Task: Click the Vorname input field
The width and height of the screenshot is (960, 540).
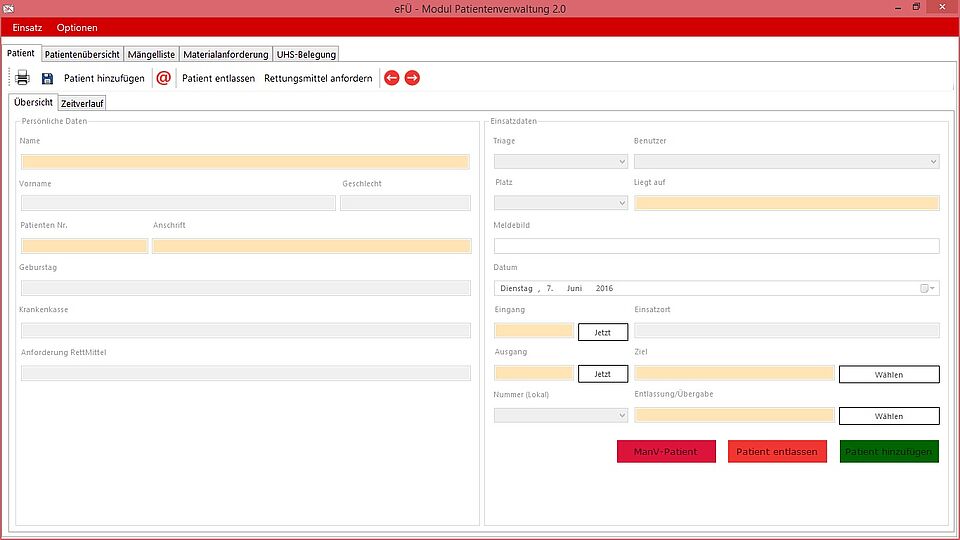Action: click(178, 203)
